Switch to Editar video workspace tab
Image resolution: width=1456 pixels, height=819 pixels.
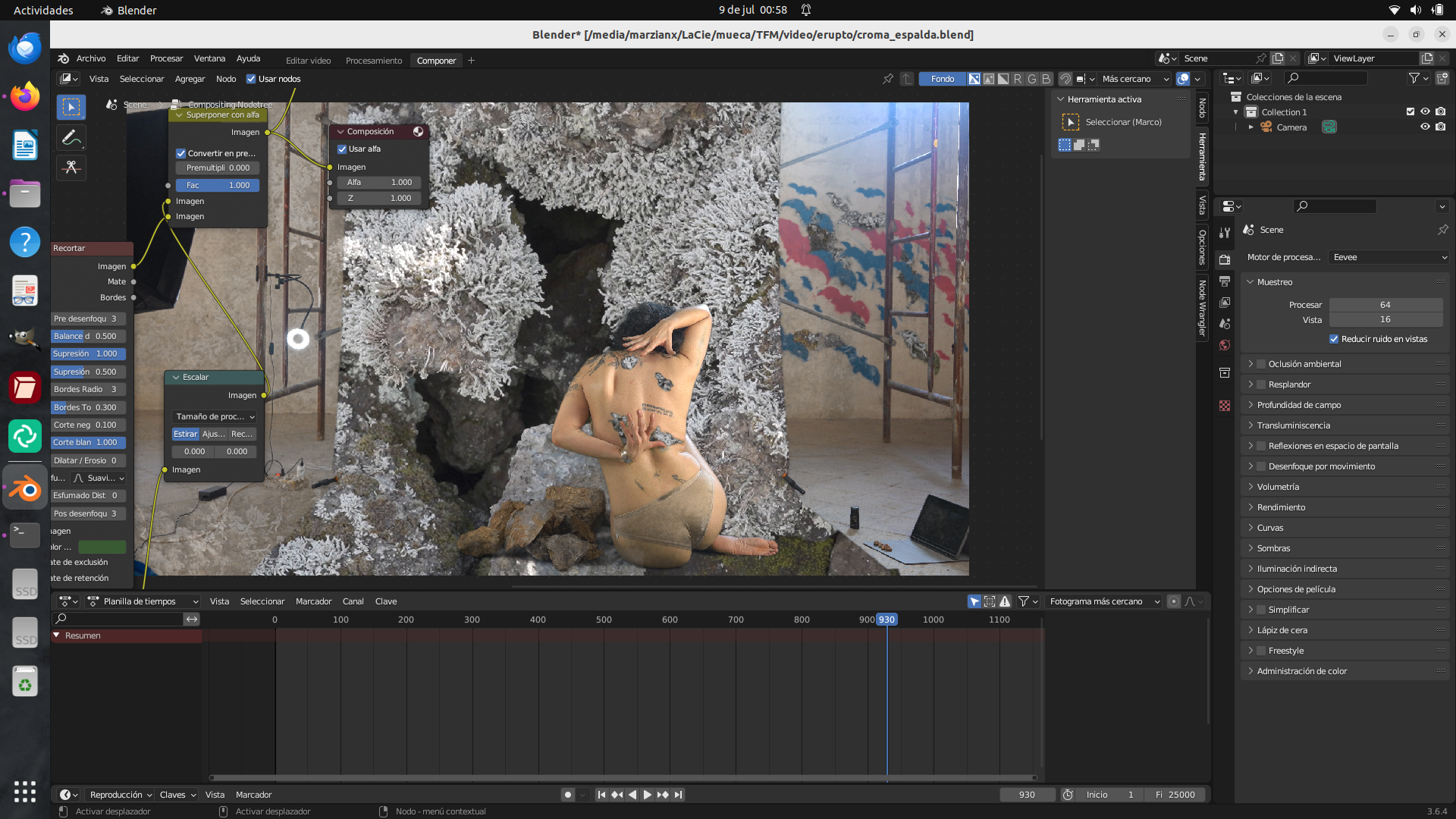[x=308, y=61]
